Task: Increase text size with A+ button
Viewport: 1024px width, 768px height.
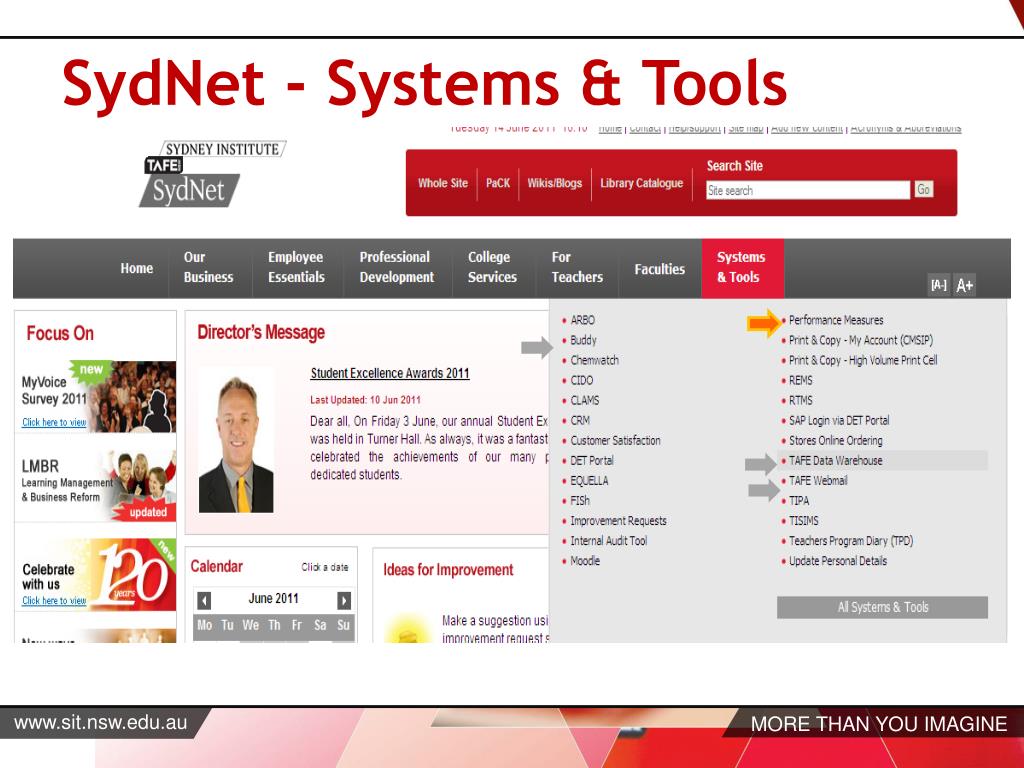Action: click(964, 285)
